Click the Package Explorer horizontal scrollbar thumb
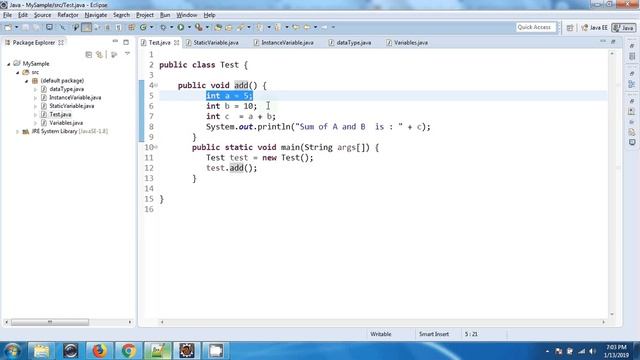Screen dimensions: 640x360 pos(50,322)
